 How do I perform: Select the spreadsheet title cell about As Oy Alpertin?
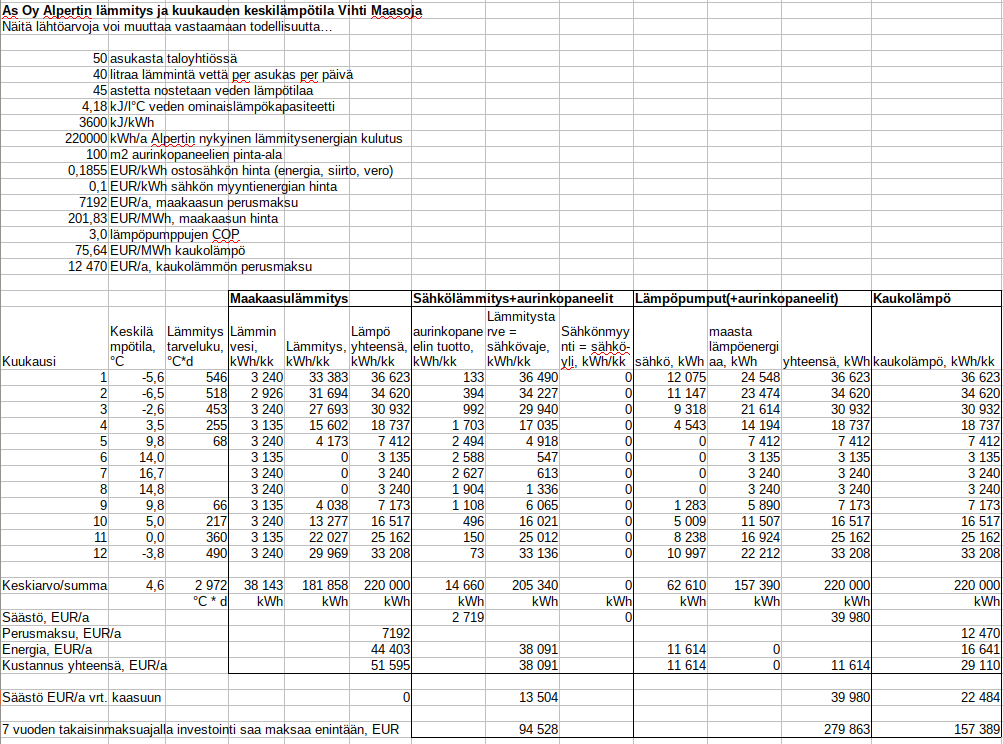[x=211, y=10]
